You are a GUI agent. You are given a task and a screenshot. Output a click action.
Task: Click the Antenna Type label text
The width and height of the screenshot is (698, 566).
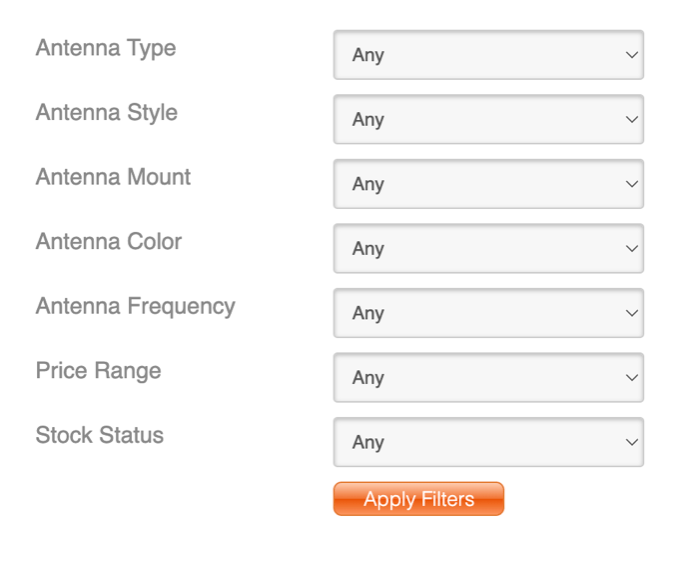tap(105, 48)
